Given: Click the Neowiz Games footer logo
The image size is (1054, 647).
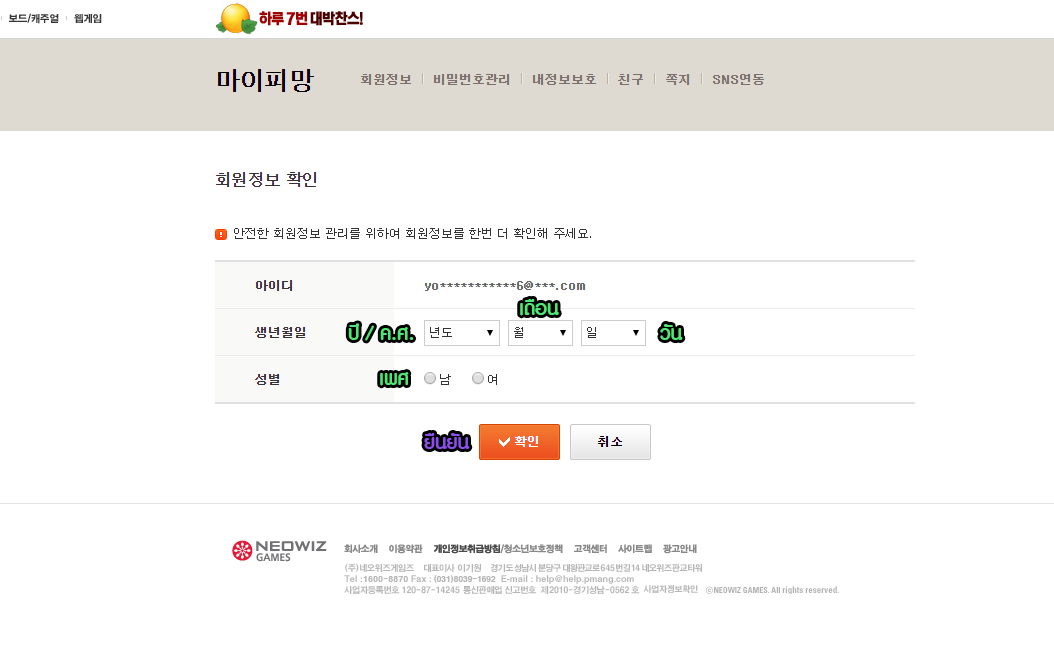Looking at the screenshot, I should [x=279, y=550].
